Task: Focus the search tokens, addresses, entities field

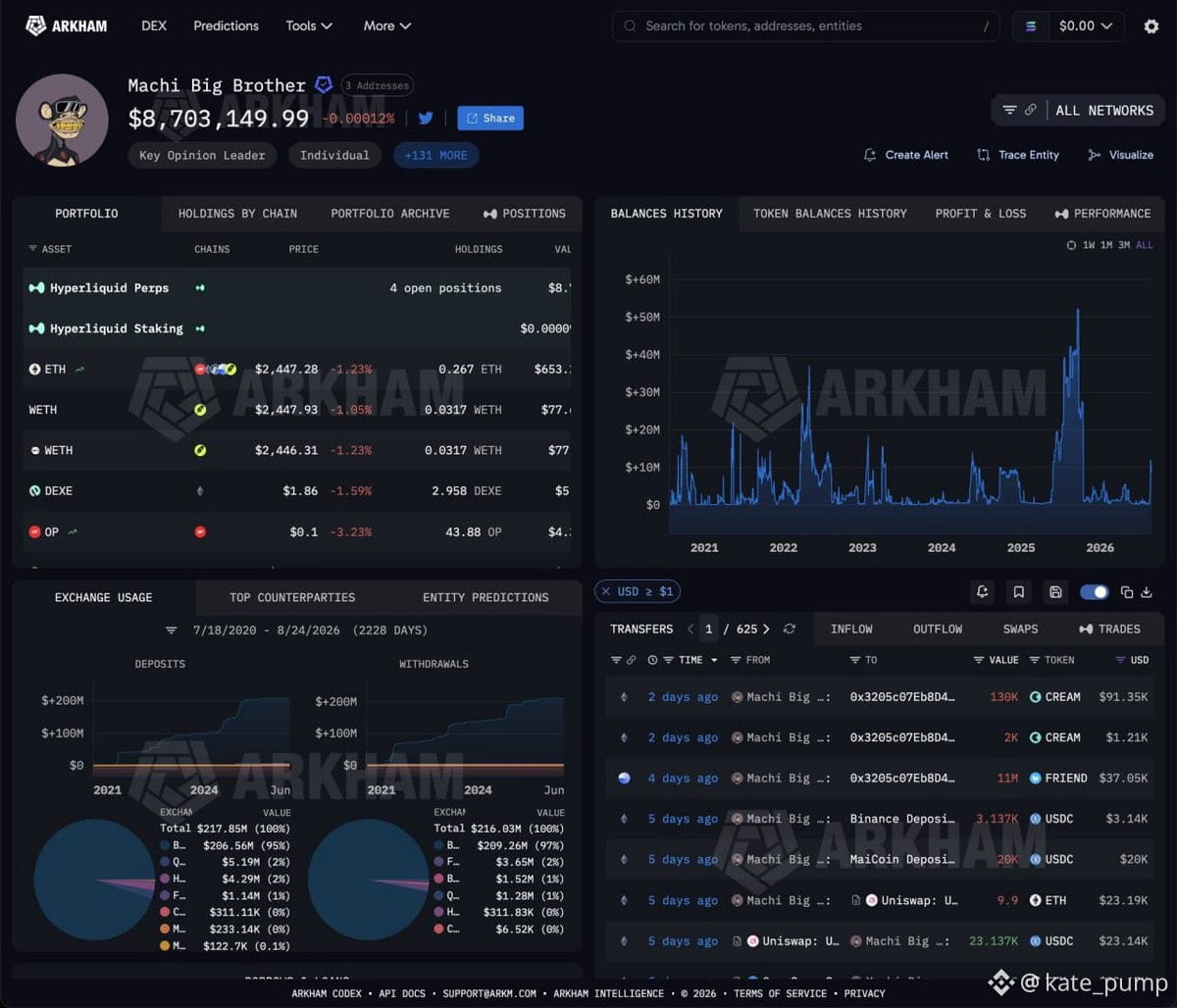Action: (x=805, y=26)
